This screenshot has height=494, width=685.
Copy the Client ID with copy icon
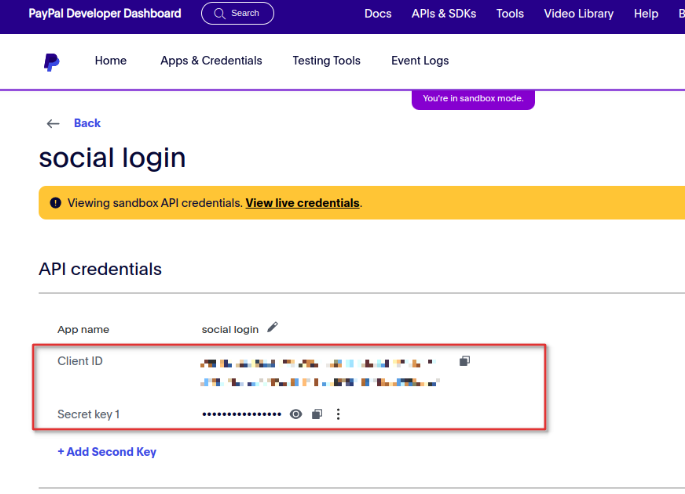464,361
